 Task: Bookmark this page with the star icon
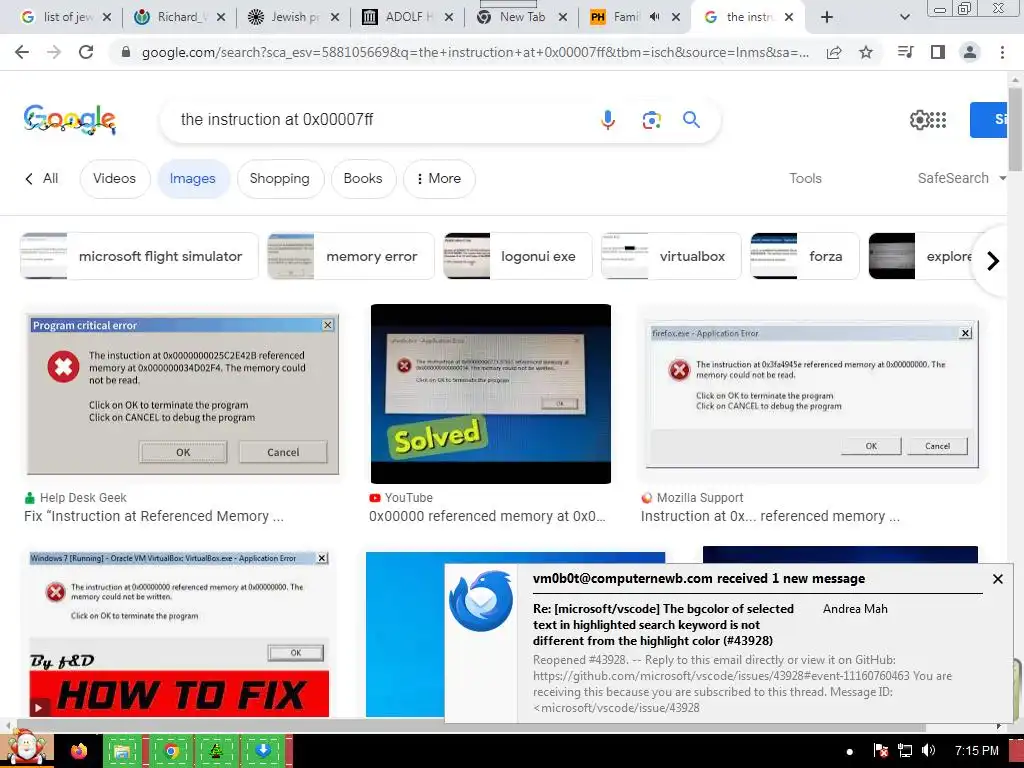tap(866, 52)
